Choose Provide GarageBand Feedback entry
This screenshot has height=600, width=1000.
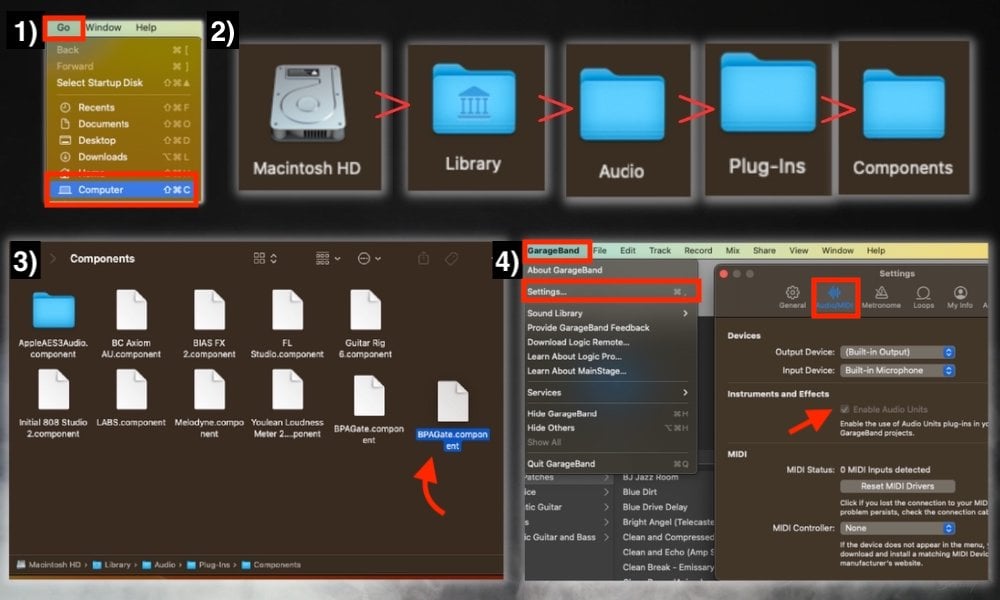pos(610,327)
